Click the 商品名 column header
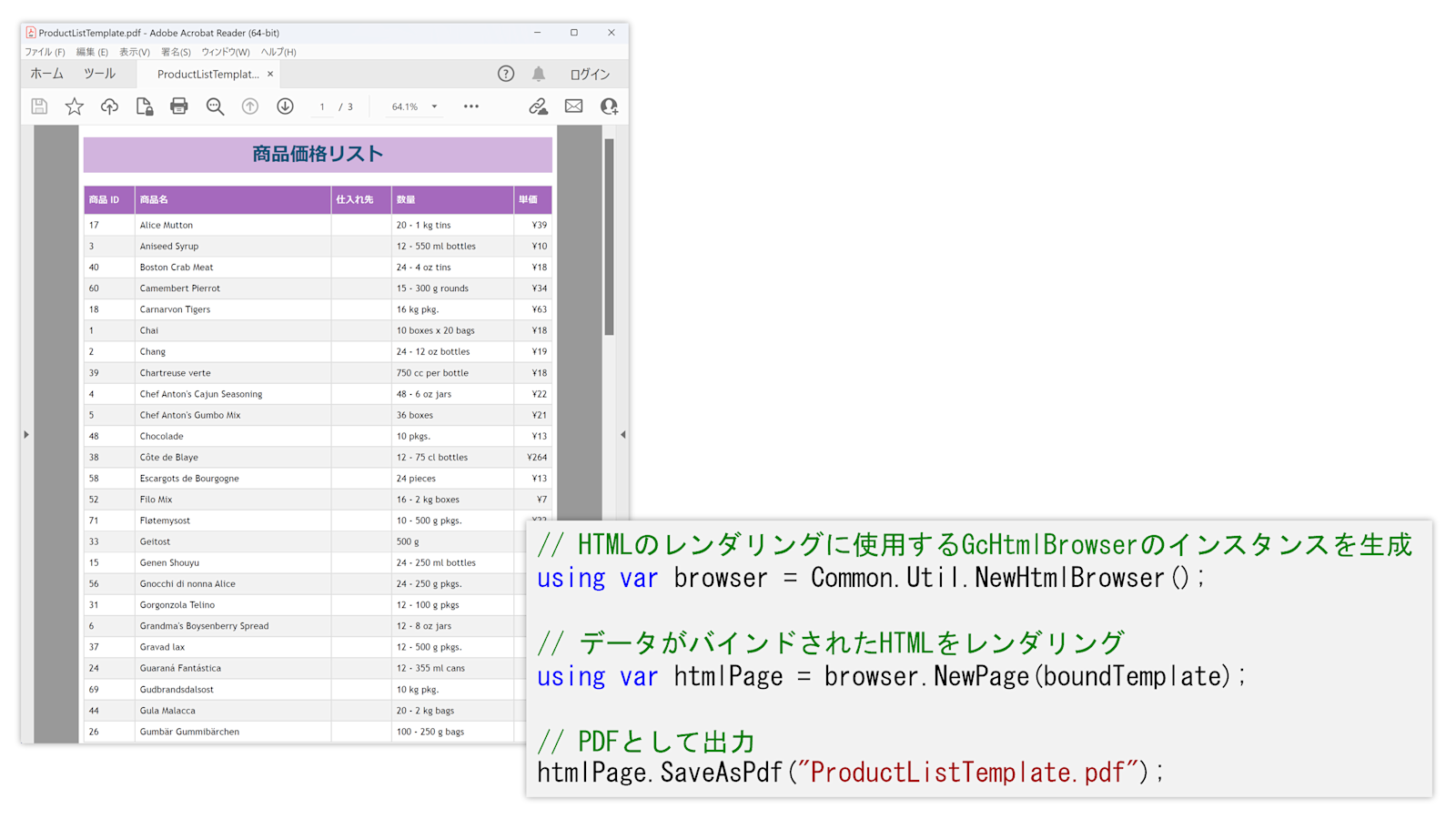 233,199
